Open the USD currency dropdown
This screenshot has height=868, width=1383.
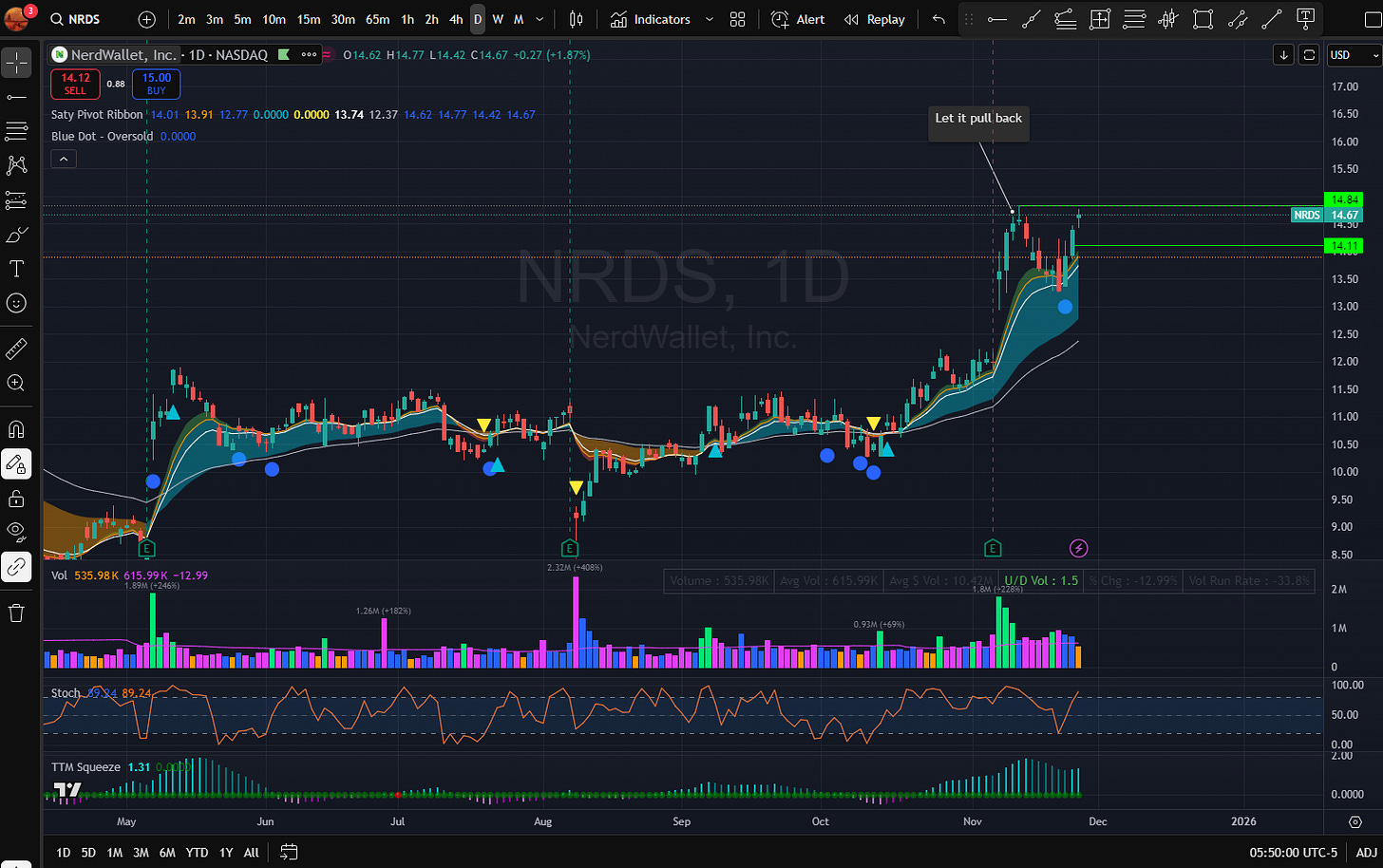coord(1354,55)
